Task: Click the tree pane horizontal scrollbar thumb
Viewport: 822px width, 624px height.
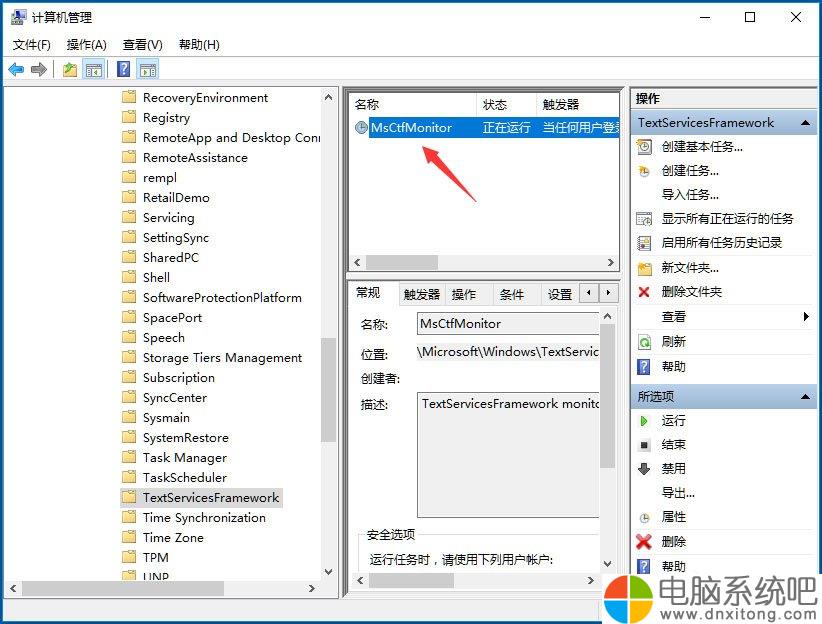Action: tap(123, 588)
